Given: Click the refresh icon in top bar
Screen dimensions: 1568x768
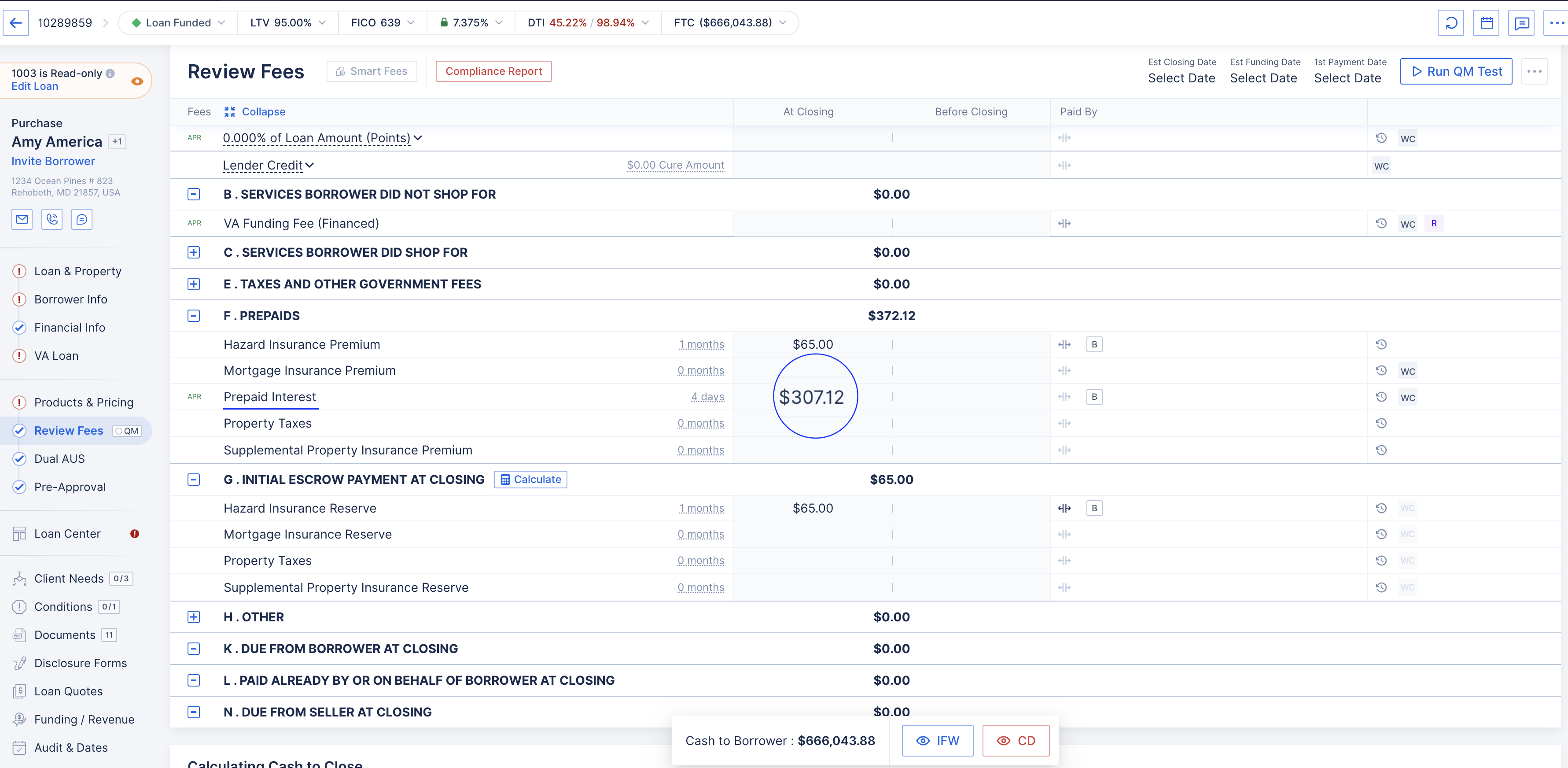Looking at the screenshot, I should pyautogui.click(x=1450, y=23).
